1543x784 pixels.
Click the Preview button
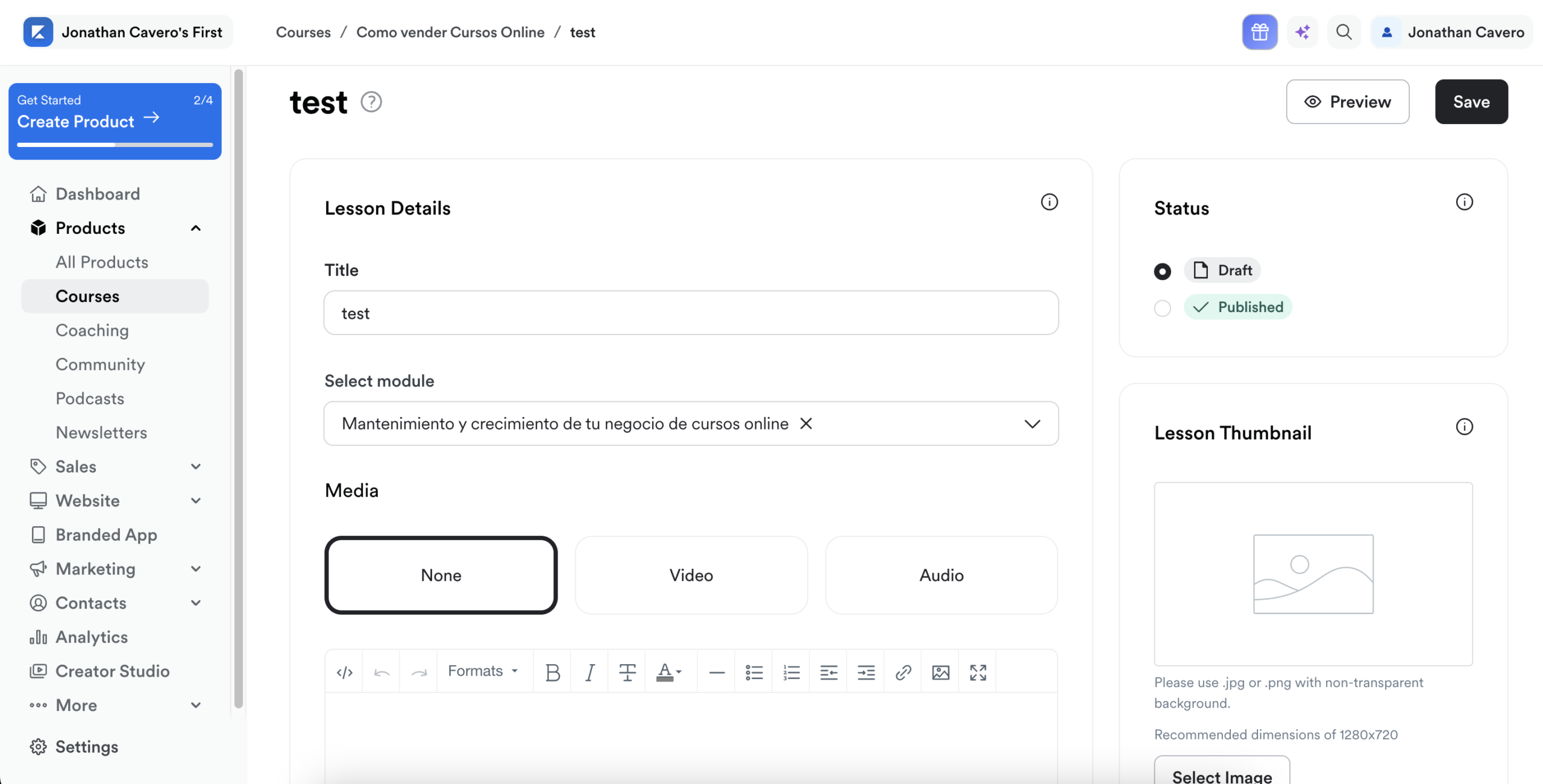[1348, 101]
